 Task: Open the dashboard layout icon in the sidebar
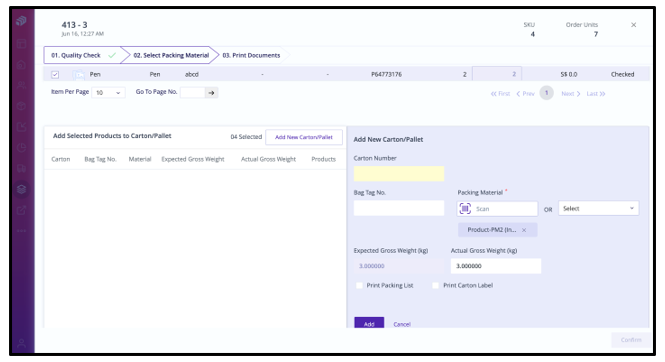(x=21, y=44)
